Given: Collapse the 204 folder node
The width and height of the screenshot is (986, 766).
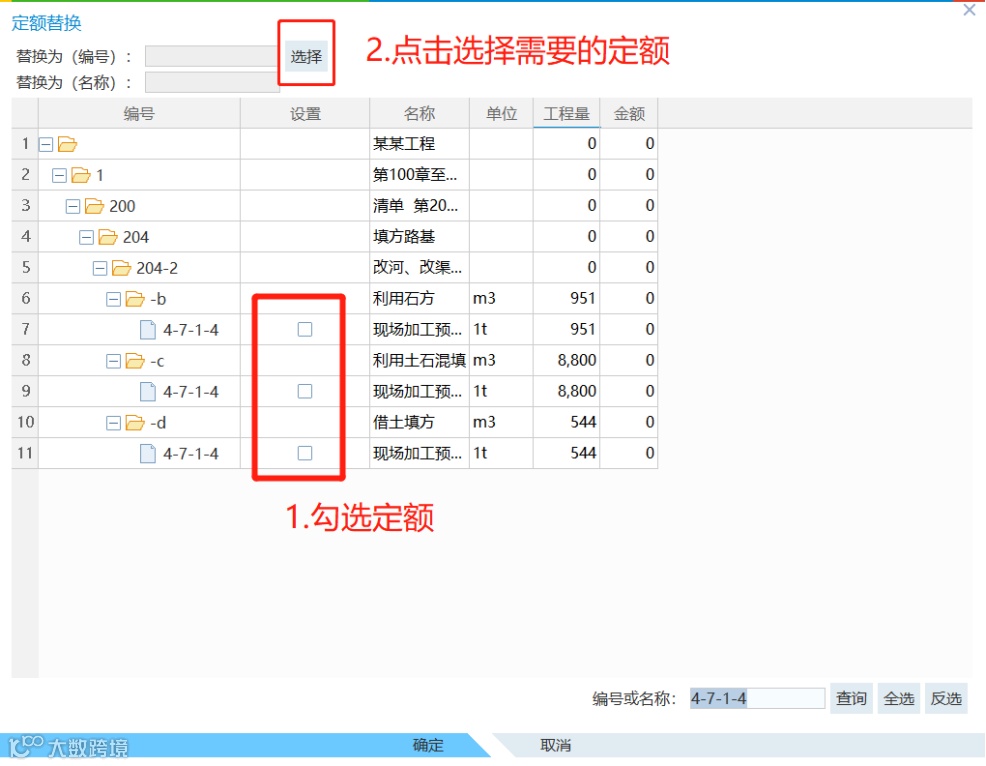Looking at the screenshot, I should [86, 237].
